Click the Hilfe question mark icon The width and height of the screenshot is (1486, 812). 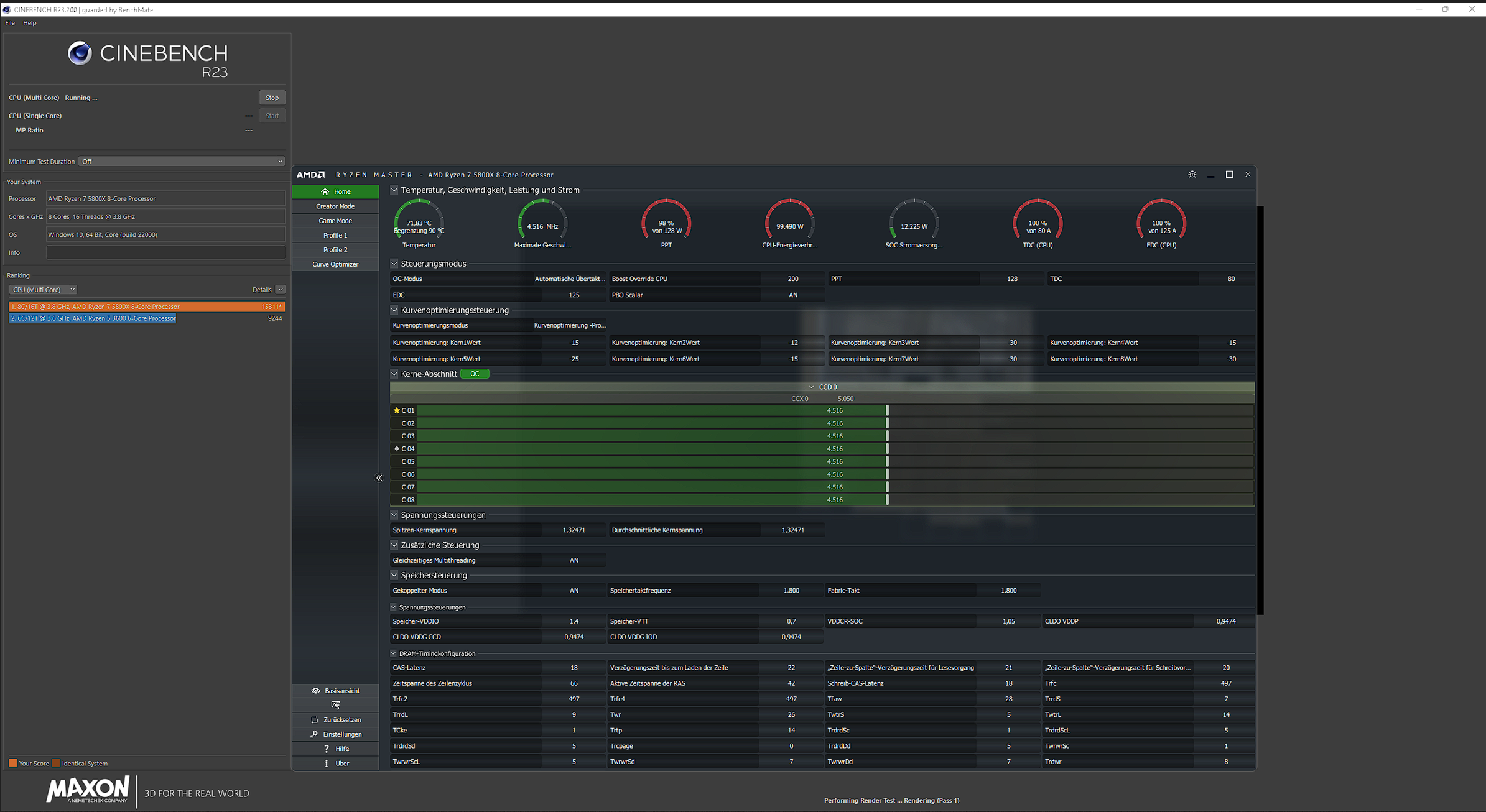click(x=327, y=749)
